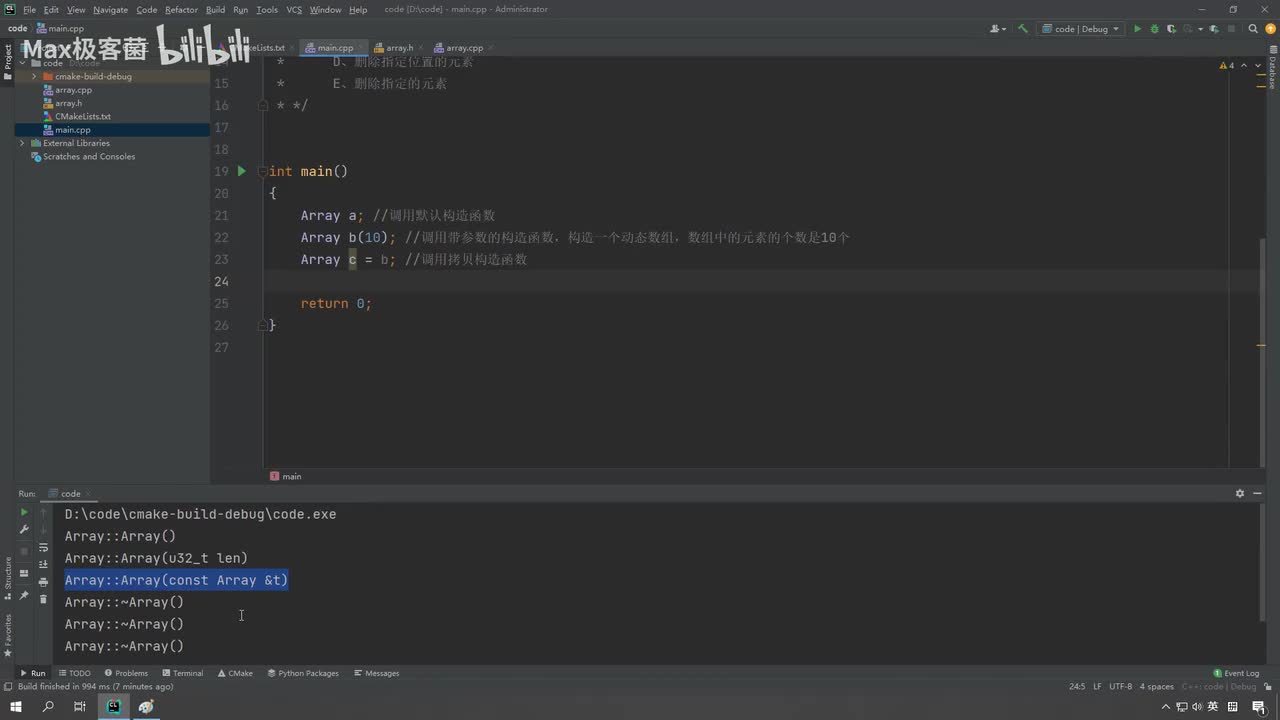Toggle soft-wrap in Run console

click(x=43, y=548)
